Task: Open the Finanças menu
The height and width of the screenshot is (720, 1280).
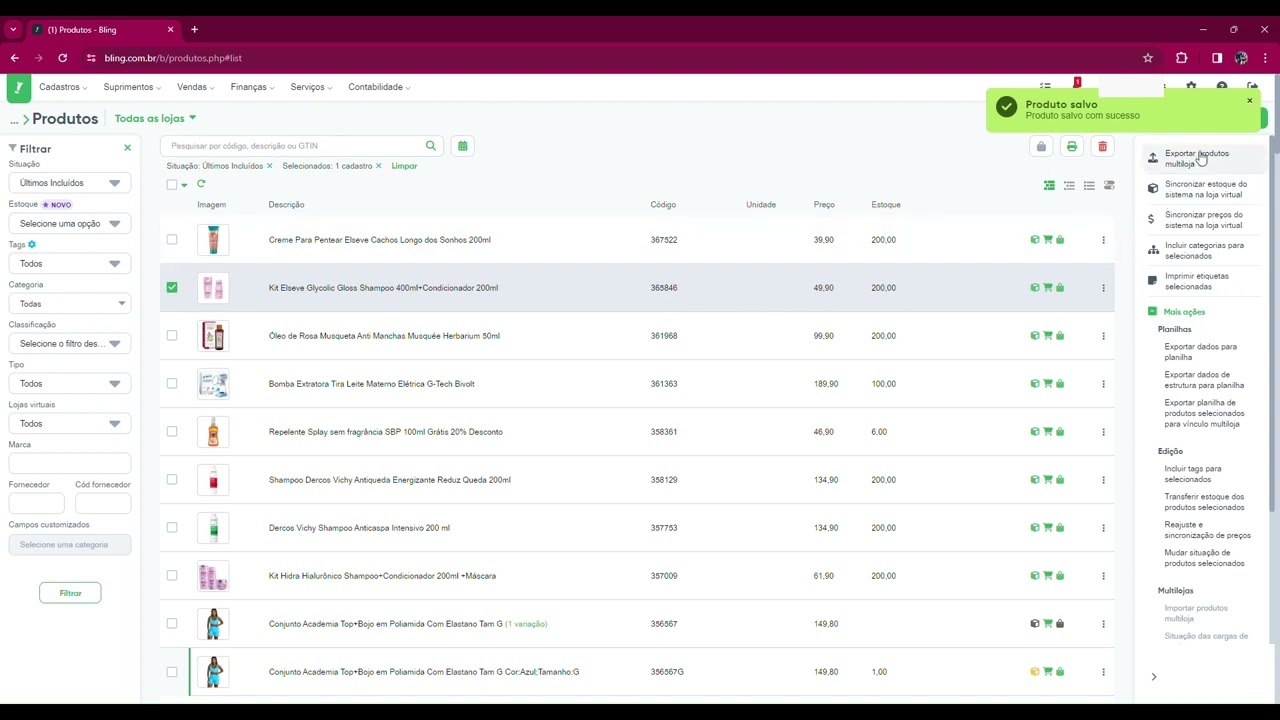Action: point(253,87)
